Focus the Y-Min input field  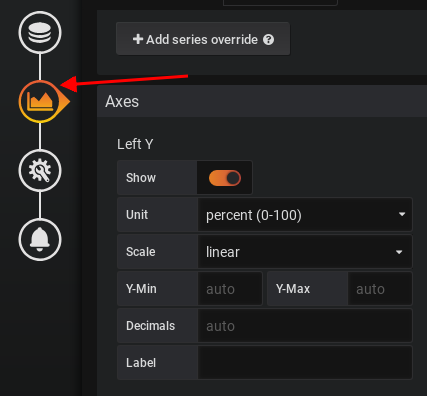[230, 289]
